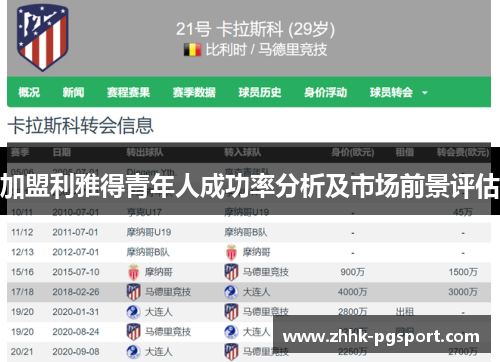
Task: Open the 大连人 link in the 2020-09-08 row
Action: tap(158, 352)
